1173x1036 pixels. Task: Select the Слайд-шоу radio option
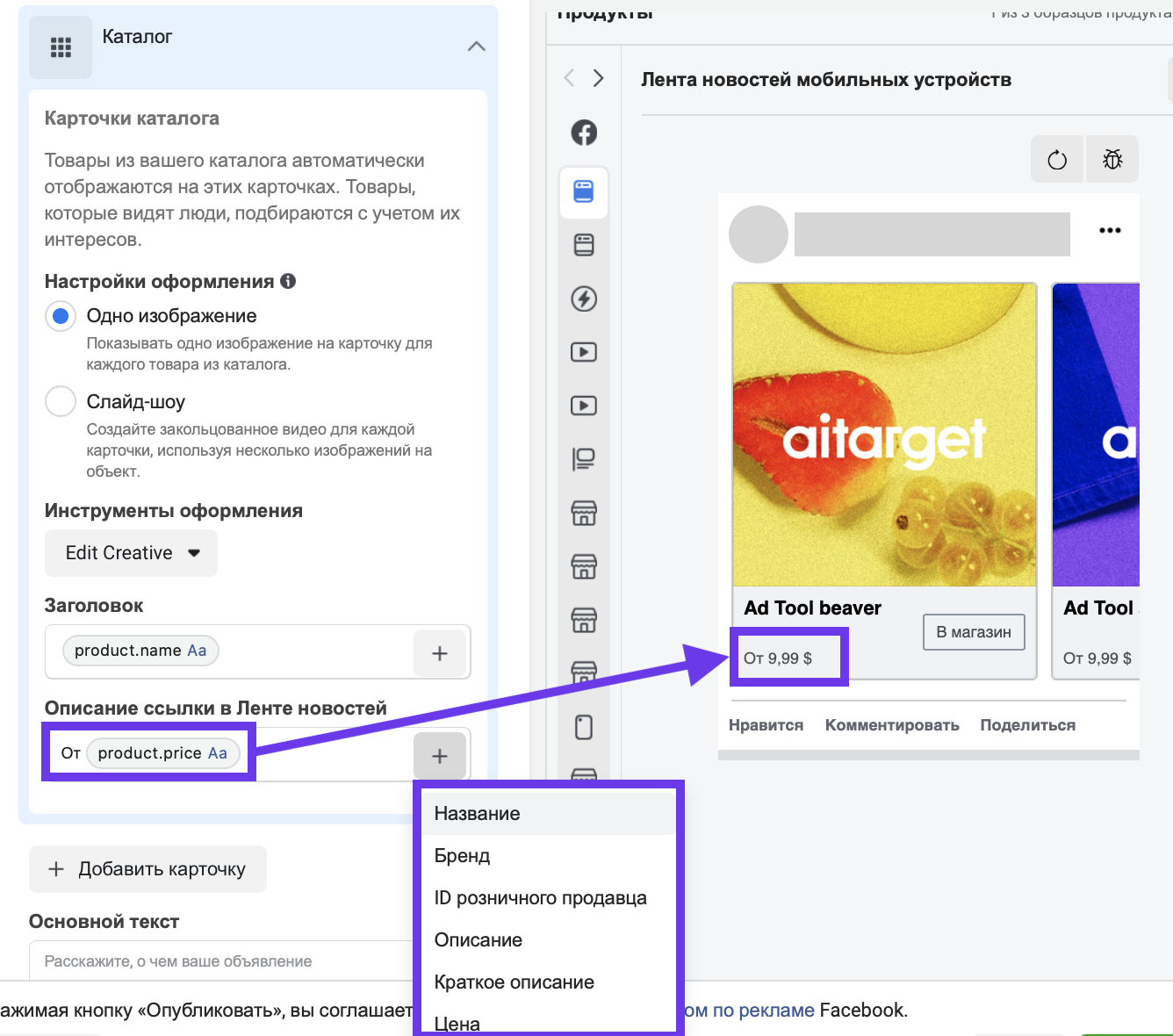click(61, 402)
